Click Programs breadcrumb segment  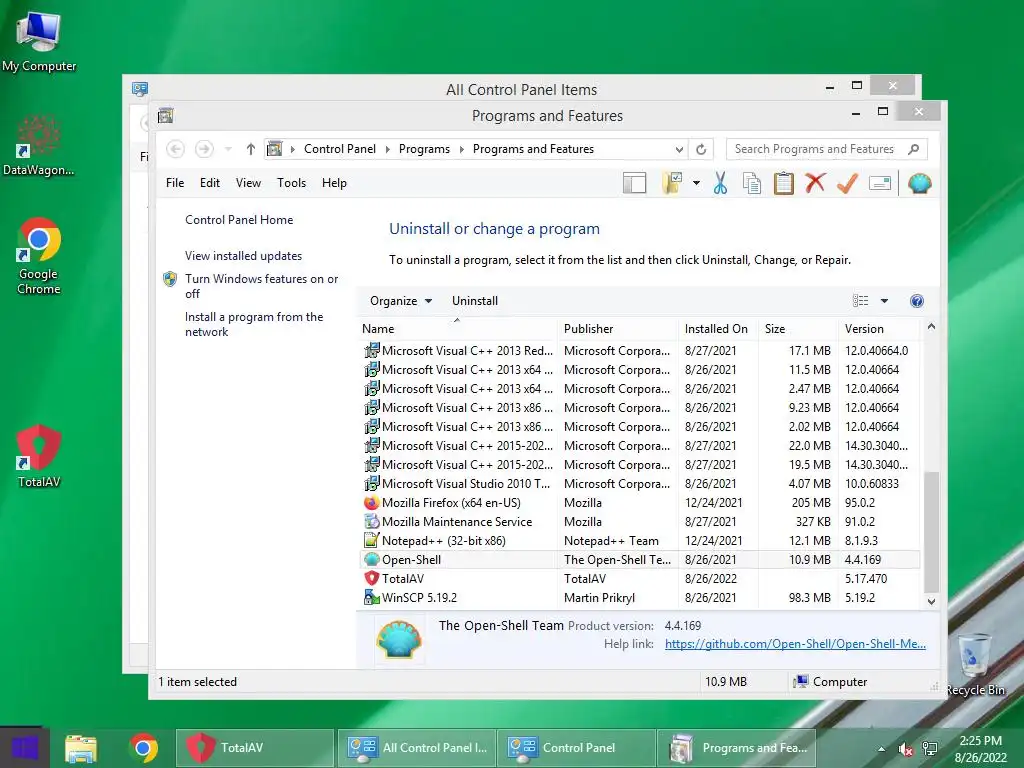(x=424, y=149)
